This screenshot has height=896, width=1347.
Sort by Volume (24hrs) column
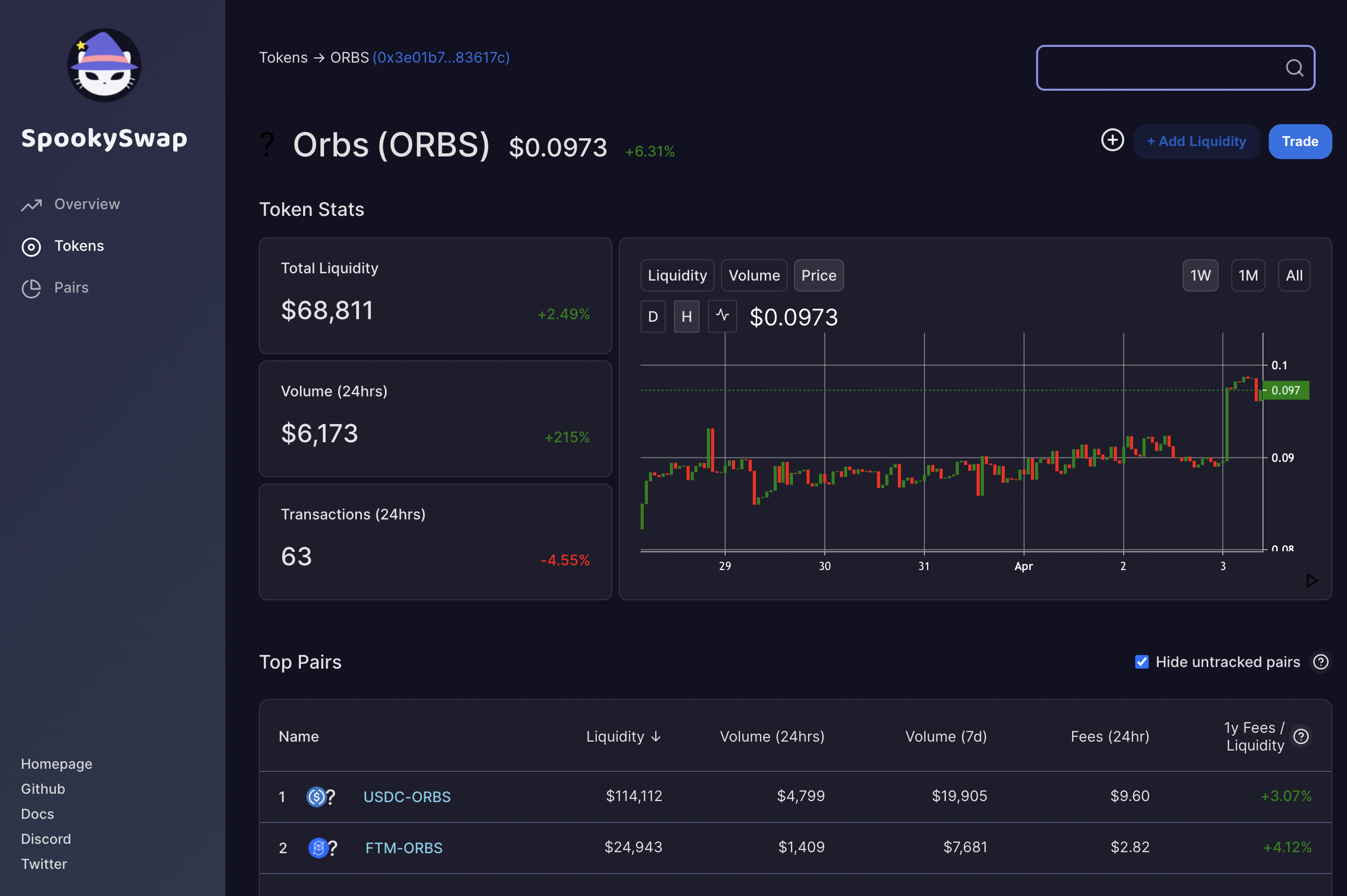(772, 736)
